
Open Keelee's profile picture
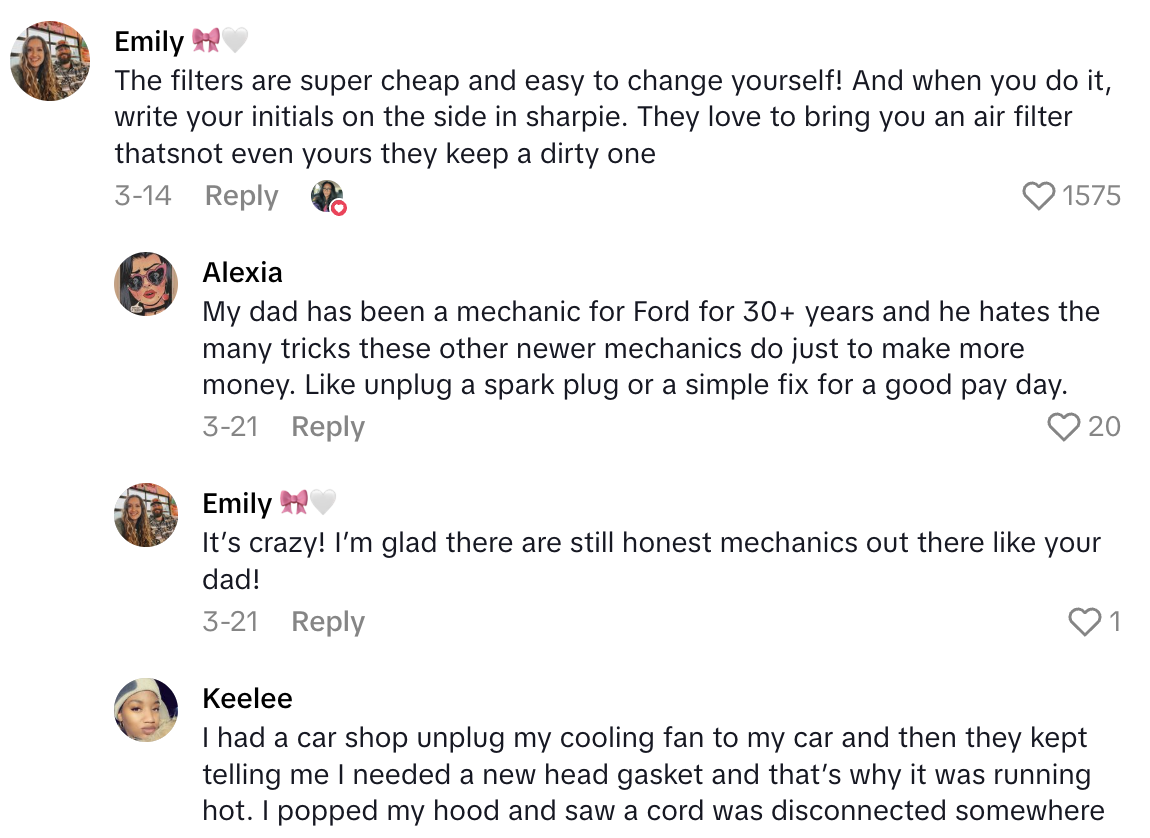click(x=146, y=710)
